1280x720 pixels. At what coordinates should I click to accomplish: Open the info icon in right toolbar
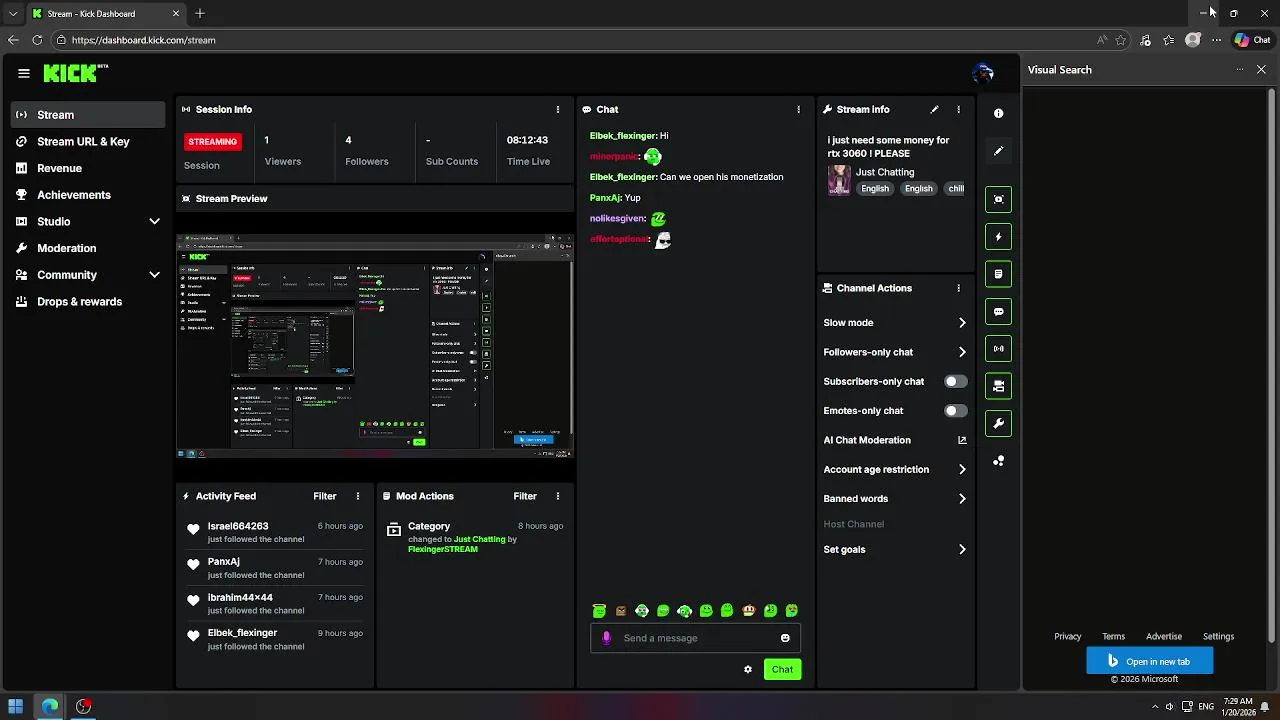[x=998, y=114]
